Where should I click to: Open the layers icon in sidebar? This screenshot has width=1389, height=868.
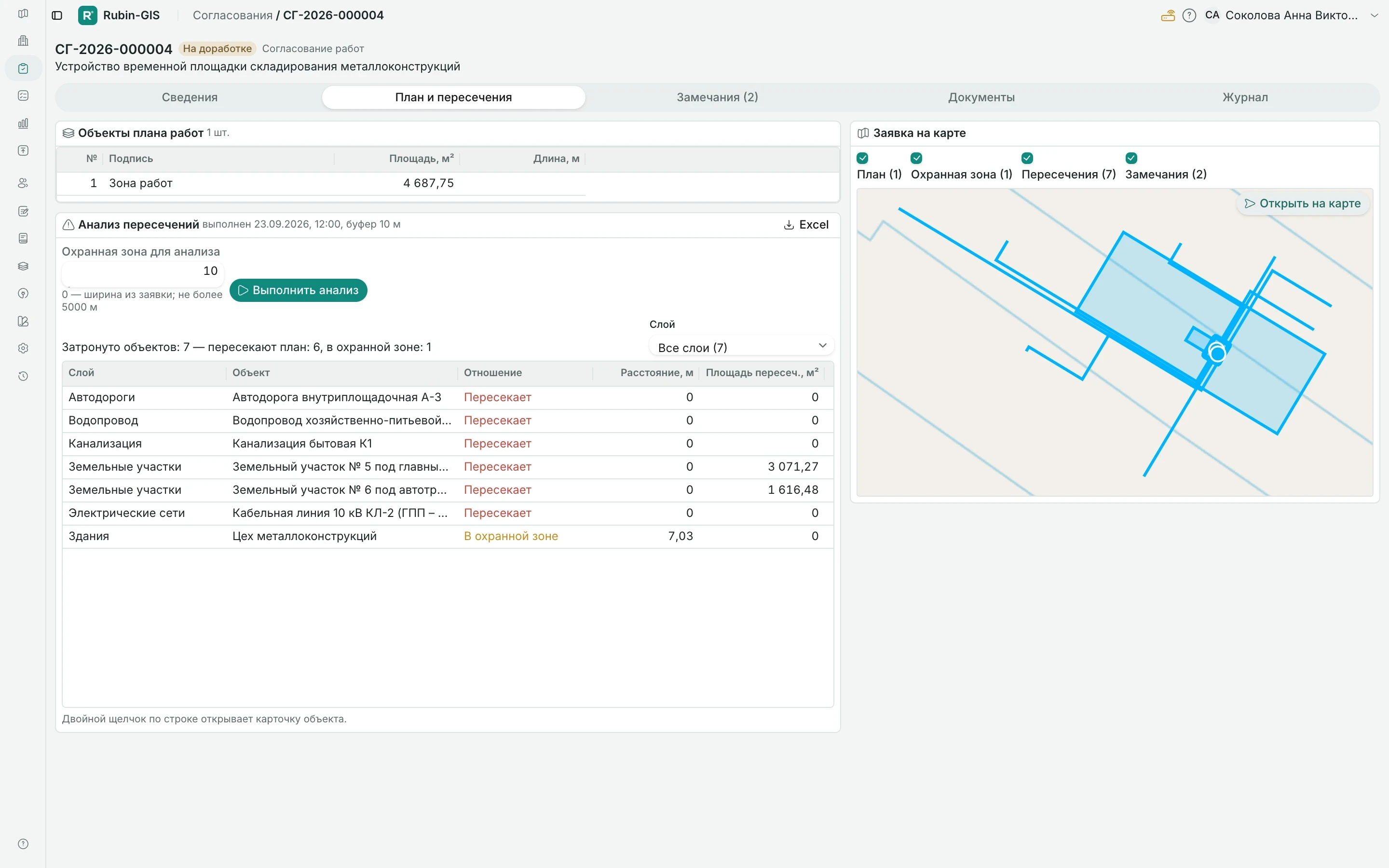pyautogui.click(x=23, y=266)
